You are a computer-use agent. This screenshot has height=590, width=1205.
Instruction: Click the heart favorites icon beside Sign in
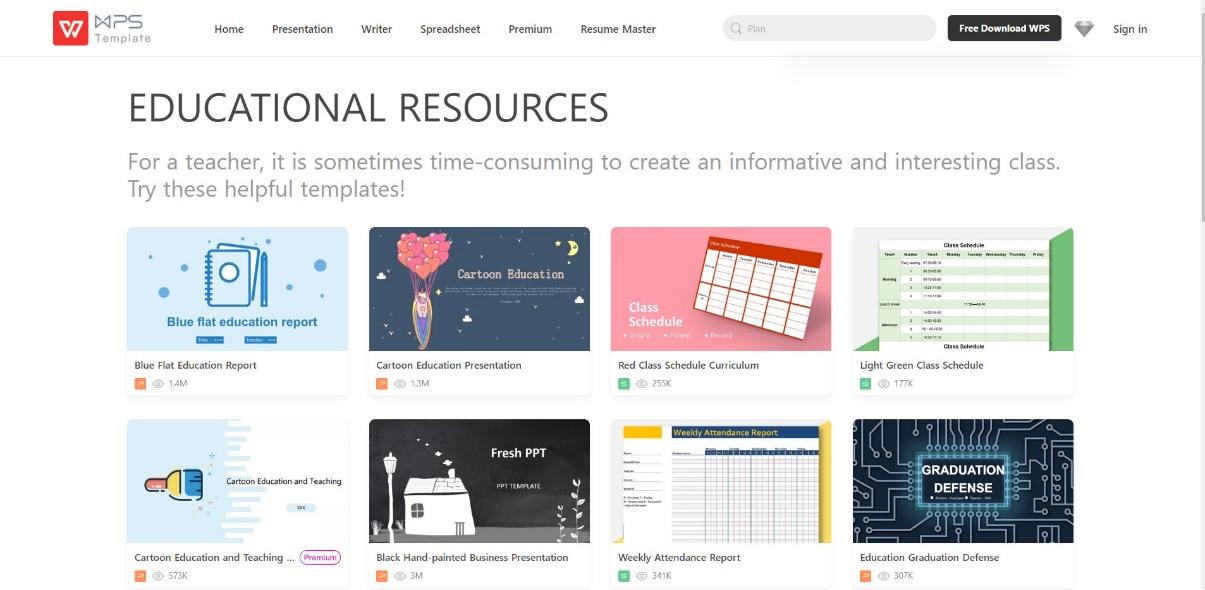(x=1083, y=28)
